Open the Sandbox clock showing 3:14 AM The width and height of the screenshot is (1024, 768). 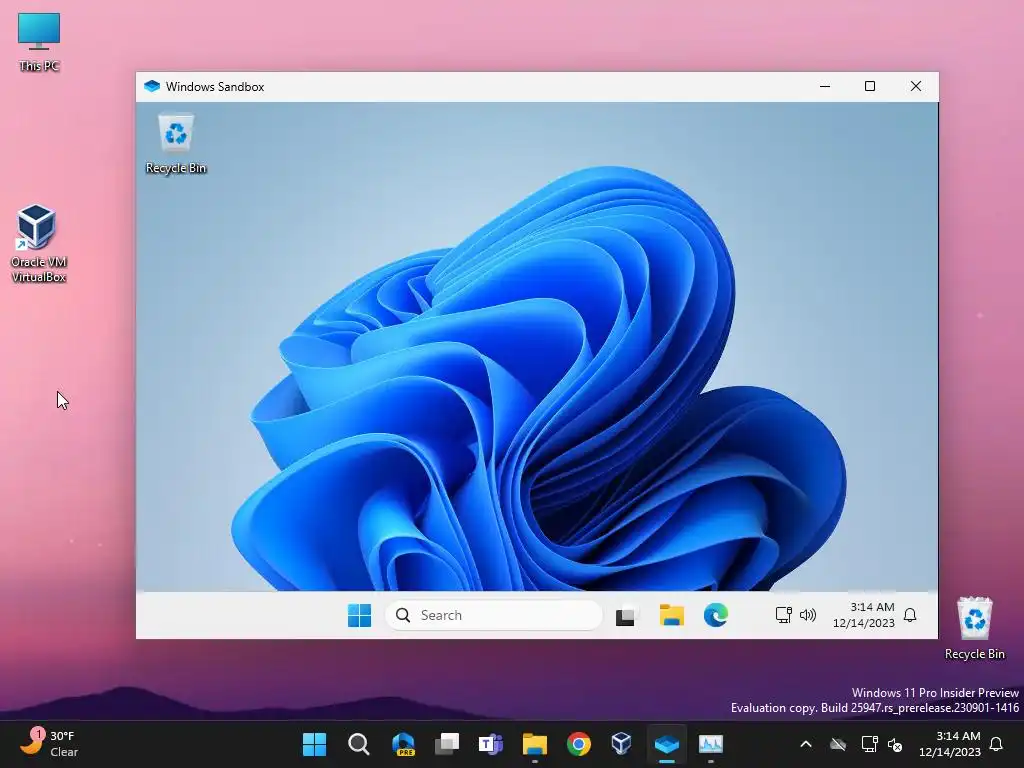pyautogui.click(x=863, y=615)
